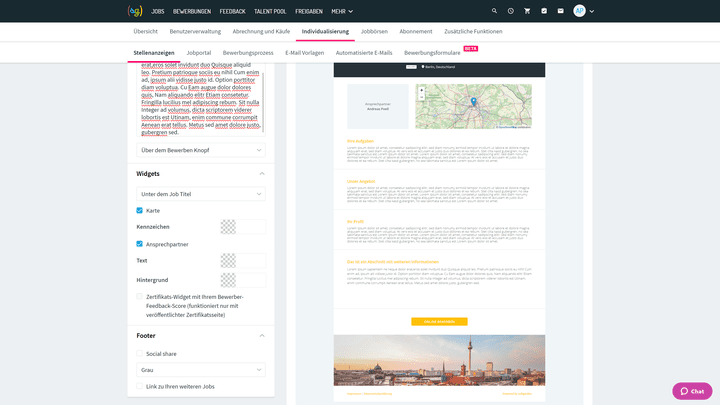Click the Ansprechpartner card in preview
The image size is (720, 405).
(x=377, y=106)
